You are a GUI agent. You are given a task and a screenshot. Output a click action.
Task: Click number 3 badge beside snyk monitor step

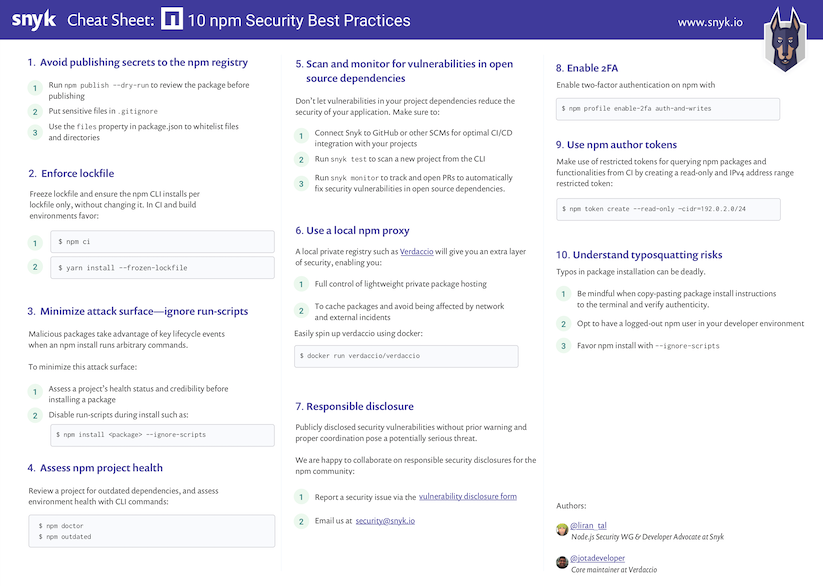point(301,182)
